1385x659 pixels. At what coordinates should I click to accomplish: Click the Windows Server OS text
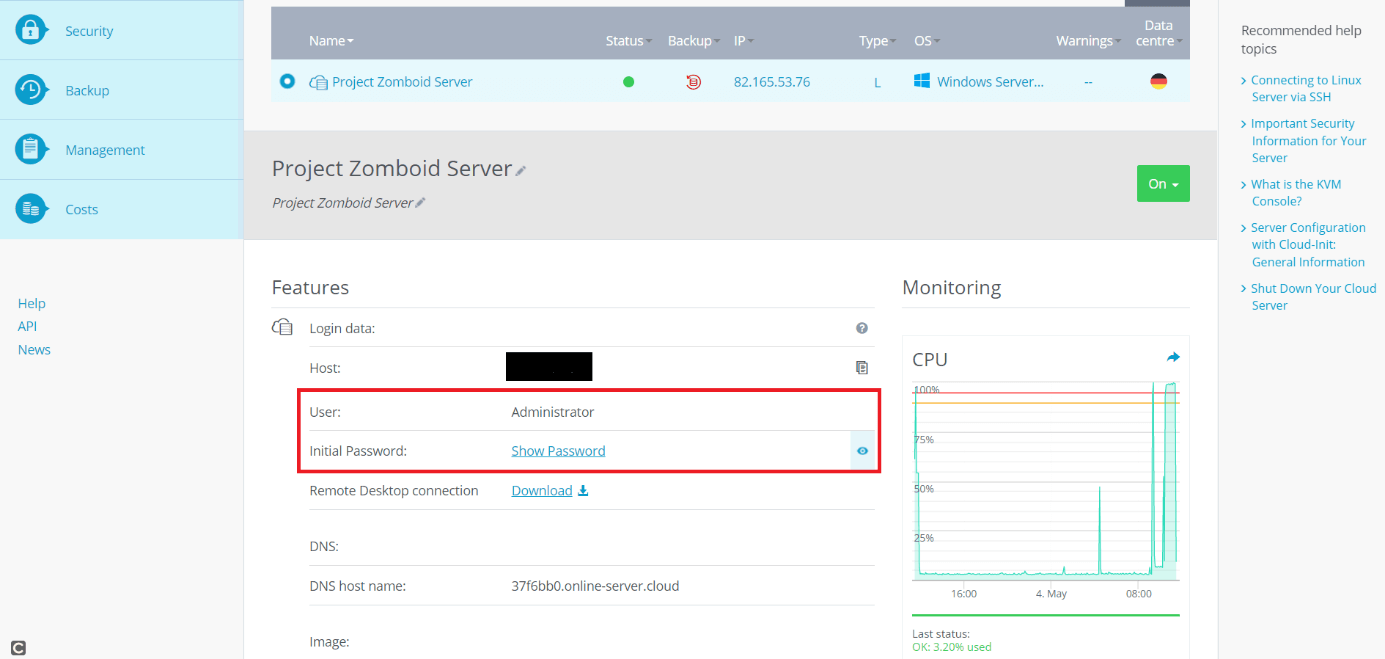coord(990,82)
